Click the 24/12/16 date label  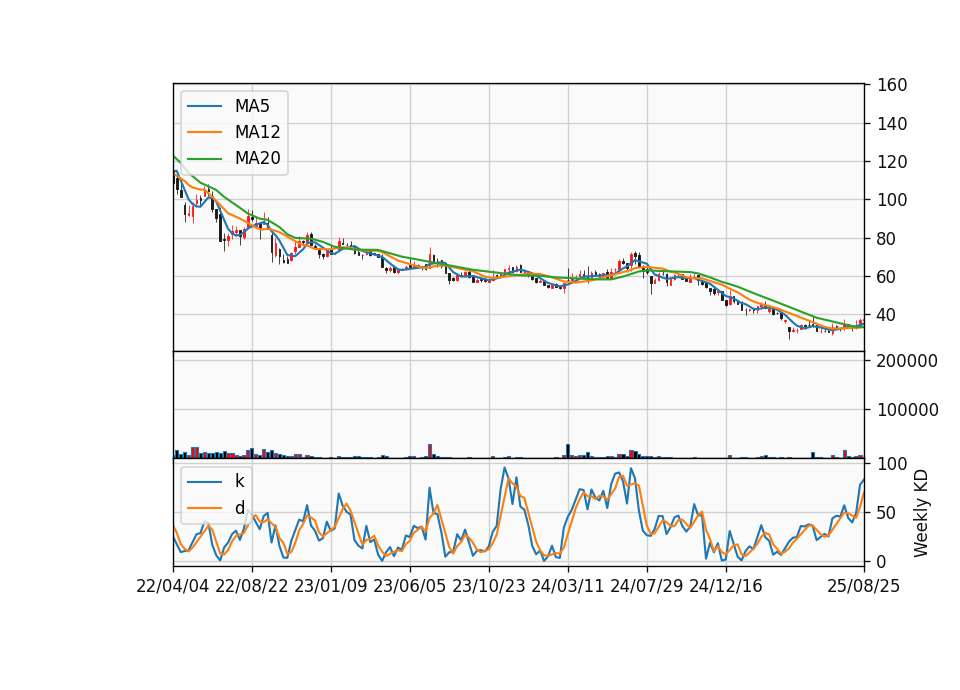coord(726,587)
